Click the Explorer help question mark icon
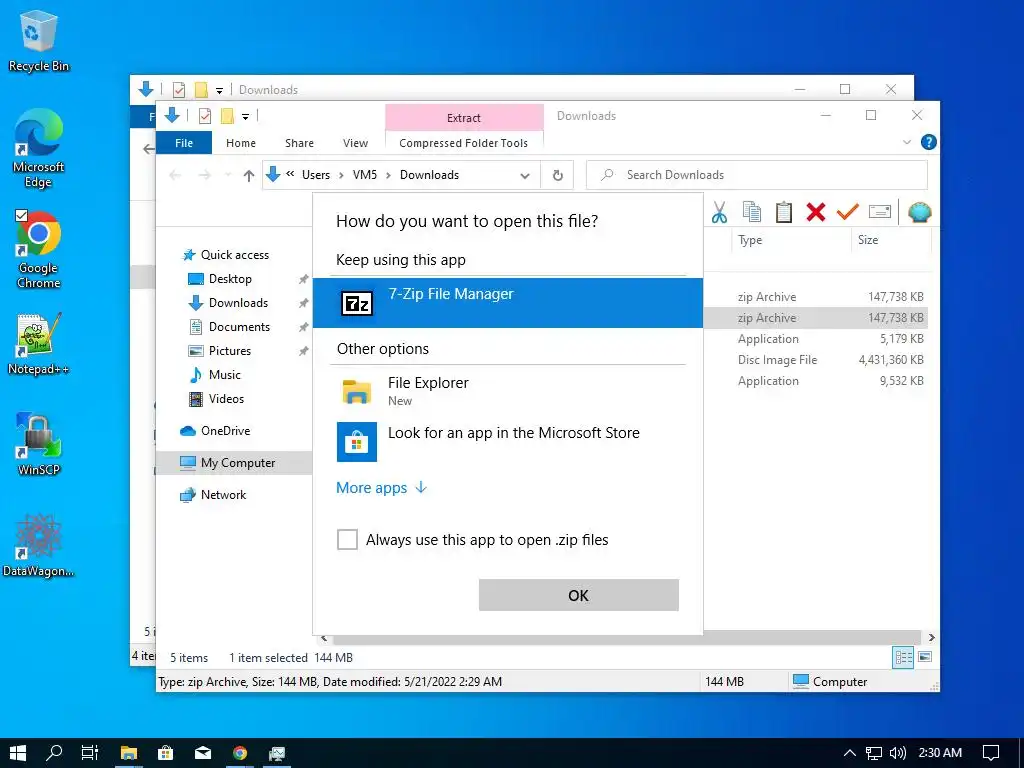This screenshot has width=1024, height=768. 928,142
